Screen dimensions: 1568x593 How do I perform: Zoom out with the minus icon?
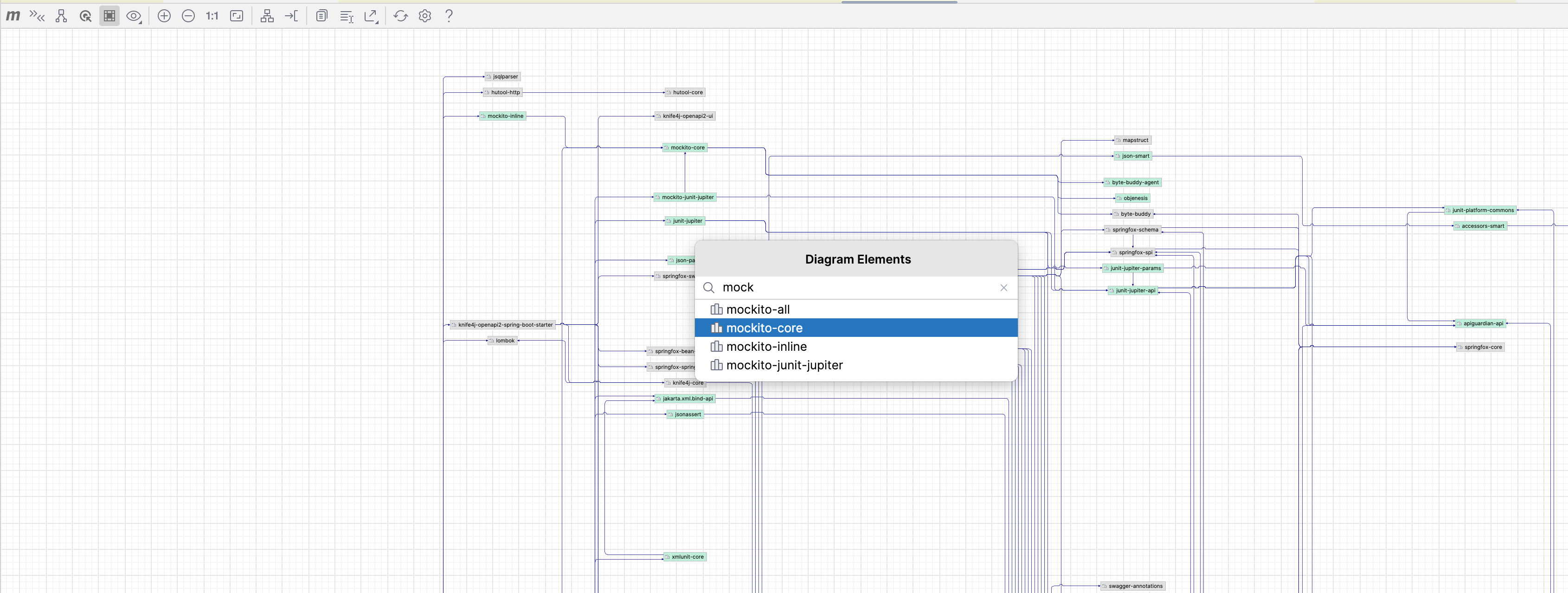pyautogui.click(x=189, y=16)
